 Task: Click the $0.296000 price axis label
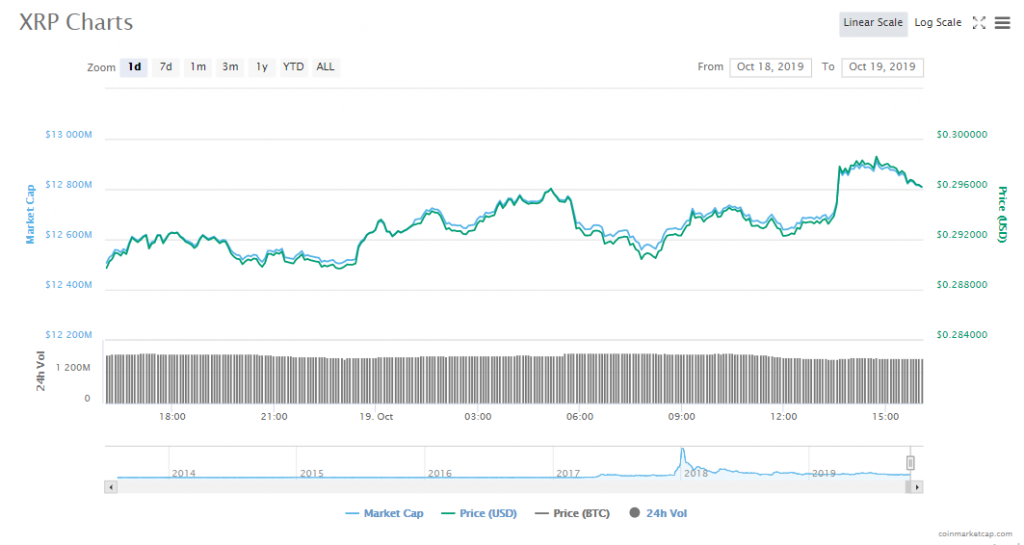962,185
